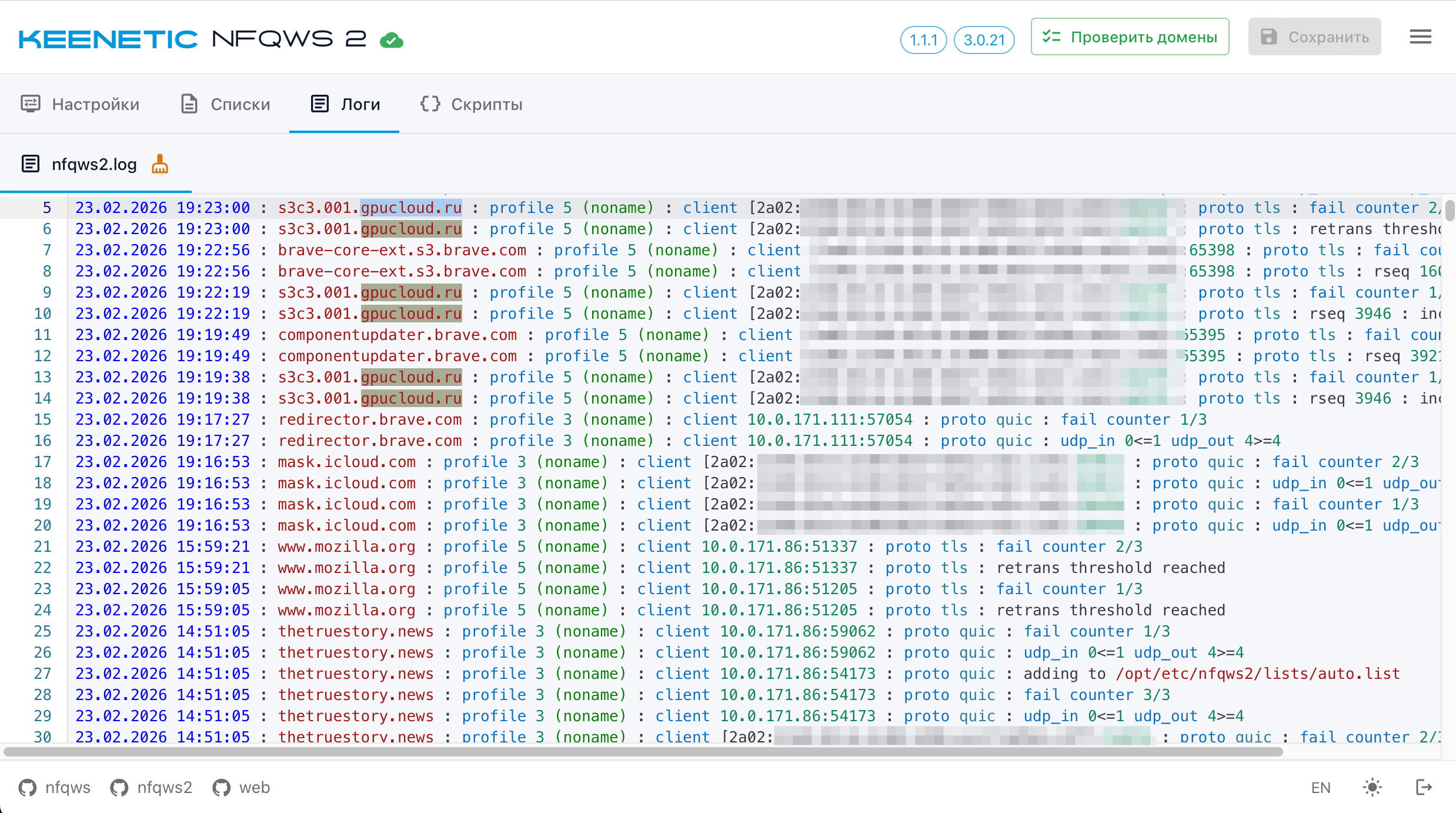Click 'fail counter 1/3' on line 23

click(1069, 589)
